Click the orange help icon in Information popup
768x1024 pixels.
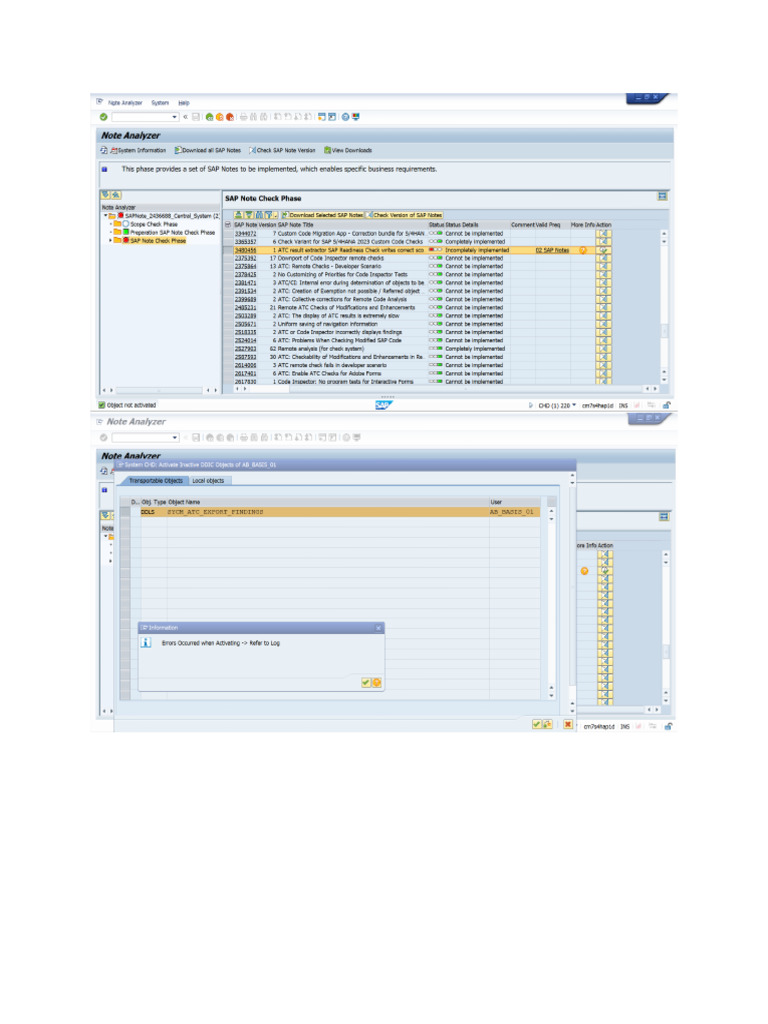click(x=377, y=682)
